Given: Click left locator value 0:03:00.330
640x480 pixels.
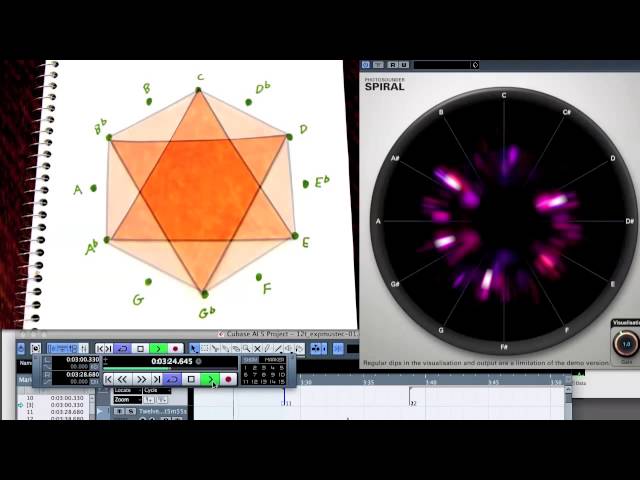Looking at the screenshot, I should pyautogui.click(x=82, y=359).
